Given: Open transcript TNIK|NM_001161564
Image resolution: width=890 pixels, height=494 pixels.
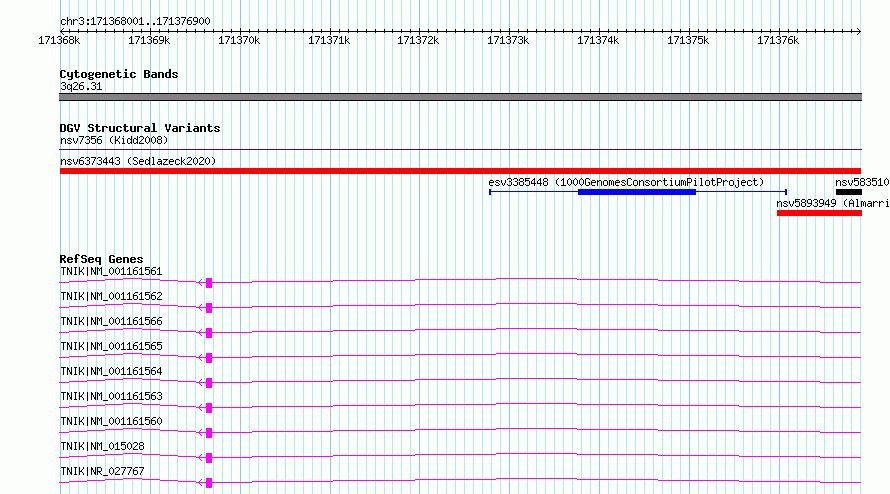Looking at the screenshot, I should (111, 371).
